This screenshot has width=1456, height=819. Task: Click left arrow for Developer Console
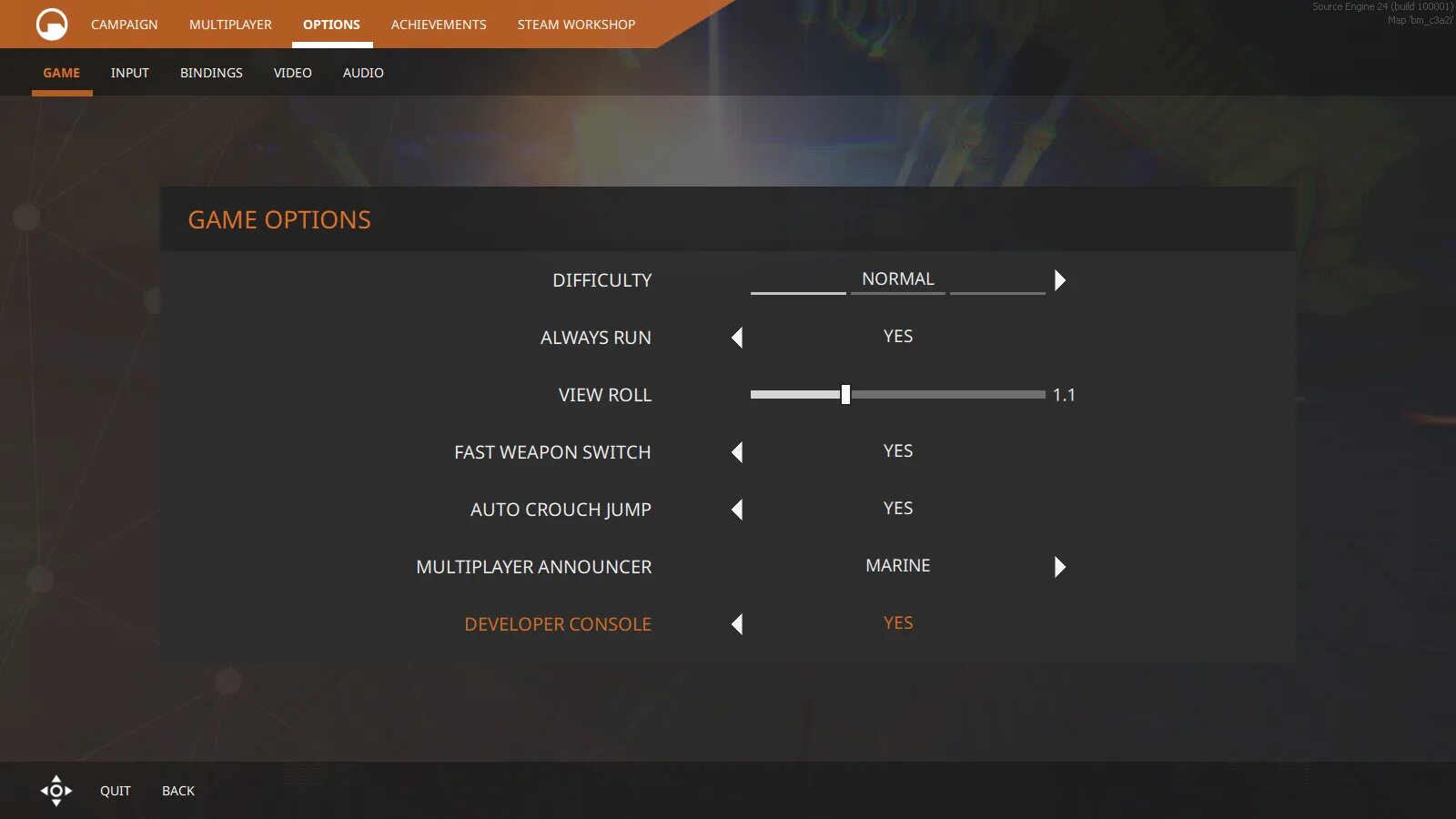tap(737, 624)
